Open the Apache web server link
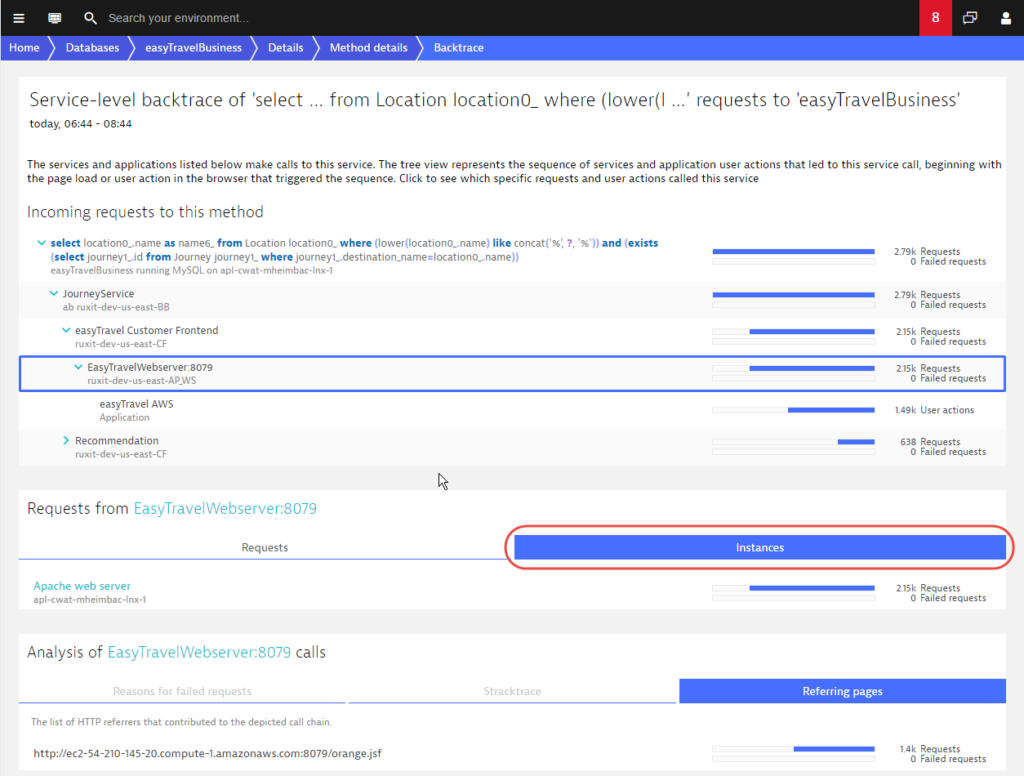Screen dimensions: 1024x776 82,586
